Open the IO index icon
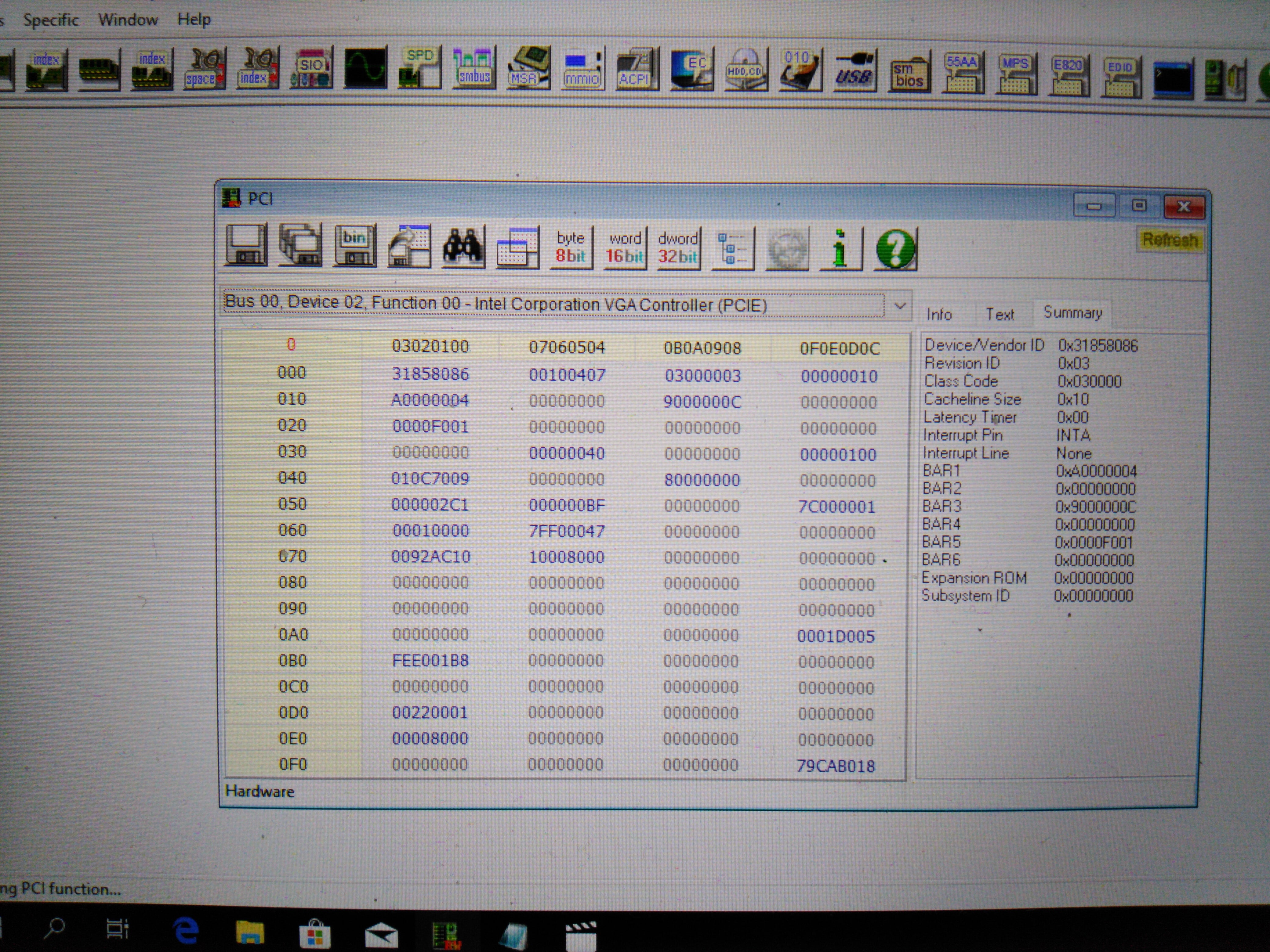 click(257, 68)
